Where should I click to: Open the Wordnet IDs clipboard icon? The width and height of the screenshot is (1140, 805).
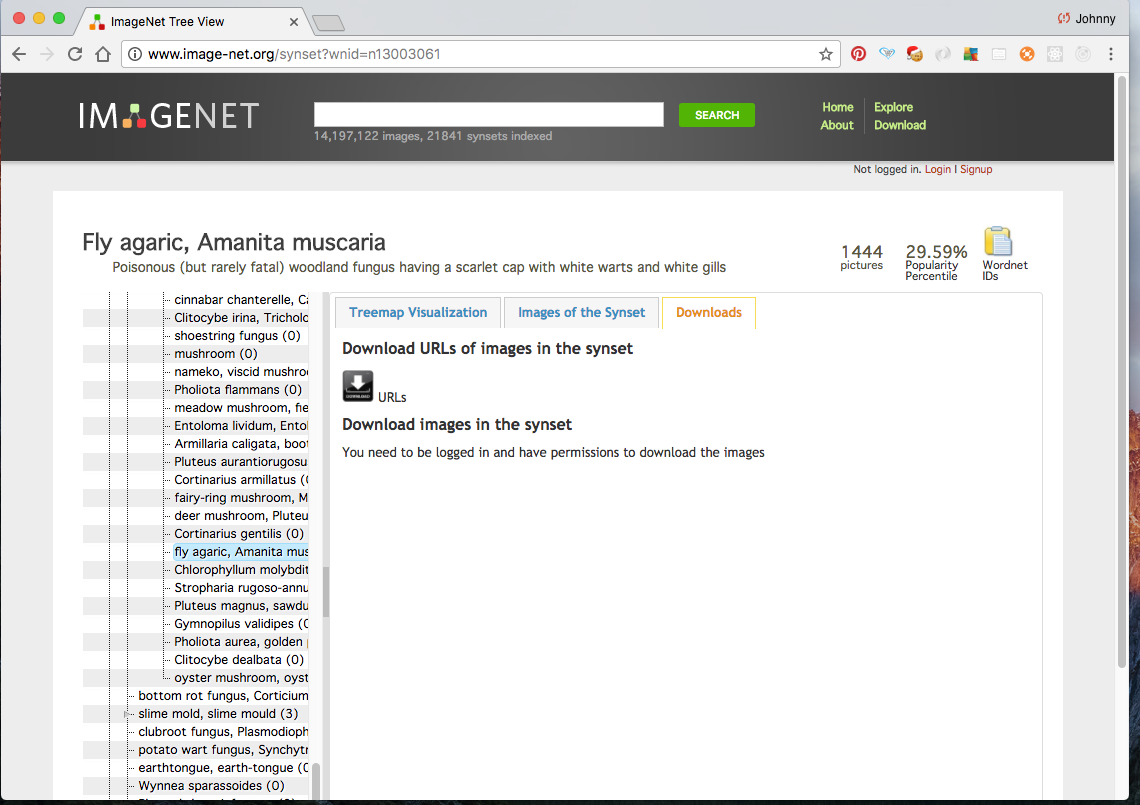(x=998, y=241)
